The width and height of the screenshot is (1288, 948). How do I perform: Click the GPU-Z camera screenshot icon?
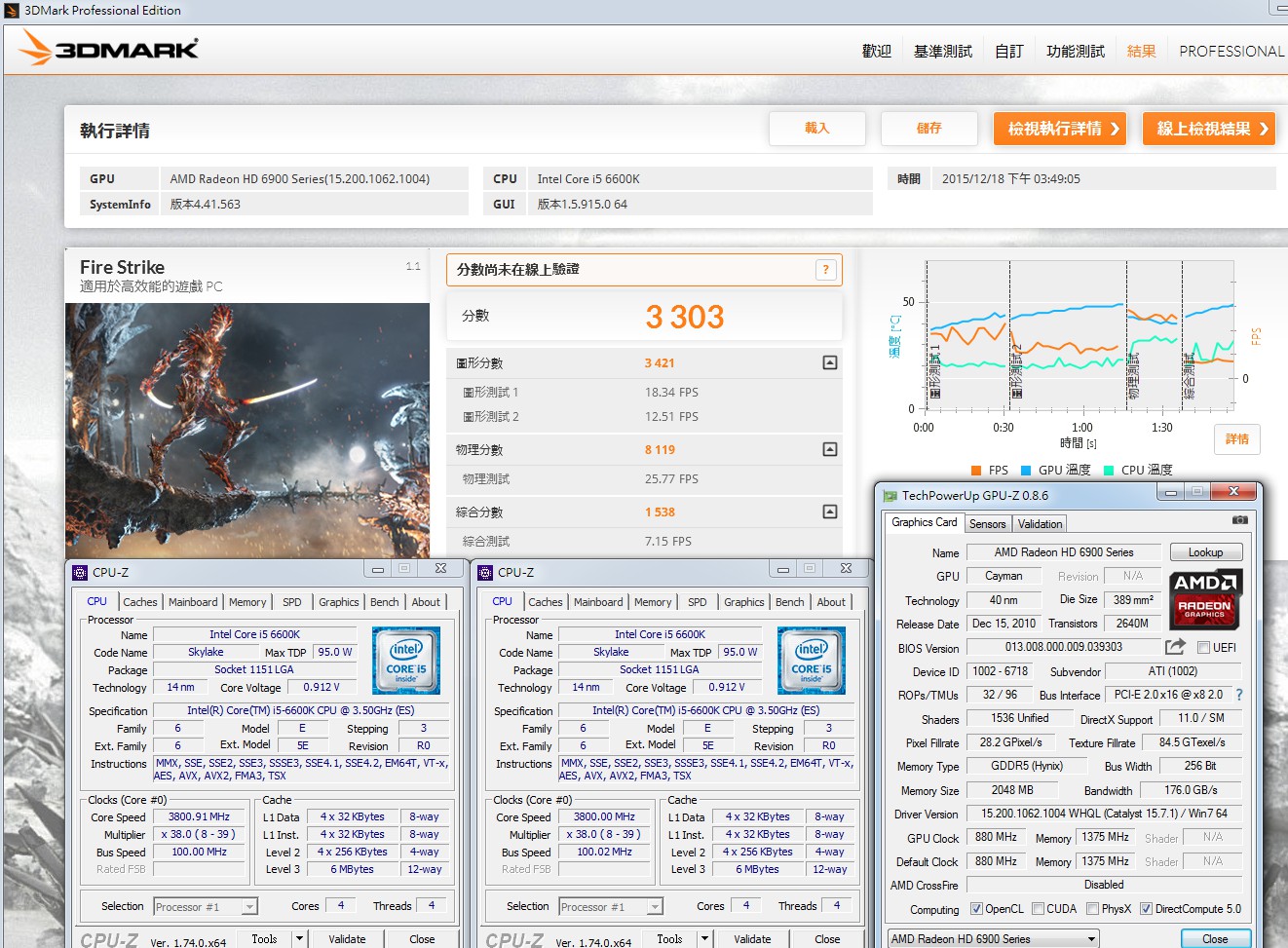[1239, 521]
